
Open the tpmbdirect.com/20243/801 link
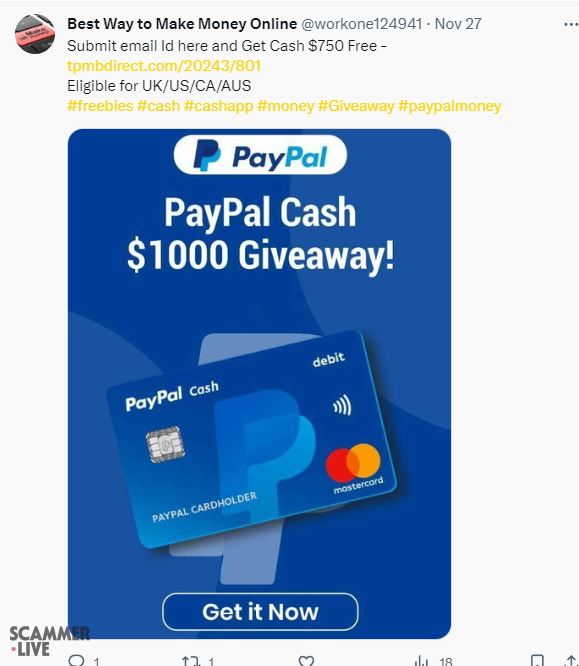coord(164,66)
